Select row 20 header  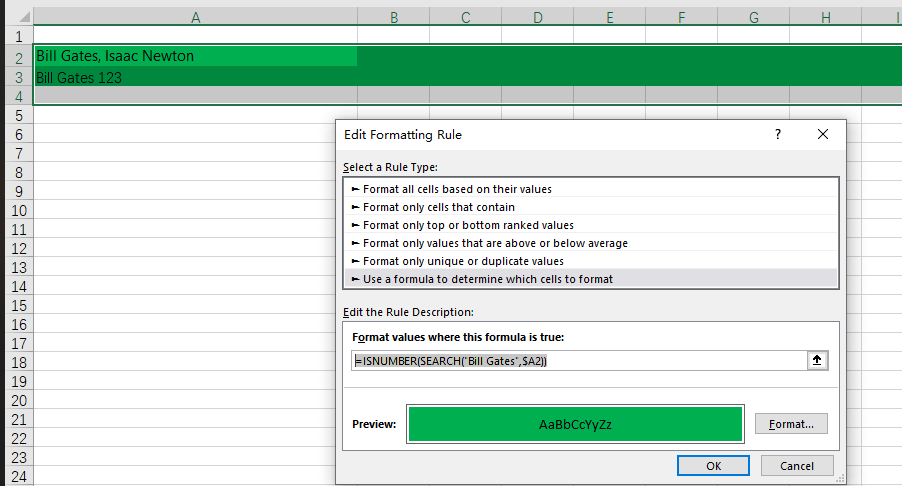pos(19,400)
